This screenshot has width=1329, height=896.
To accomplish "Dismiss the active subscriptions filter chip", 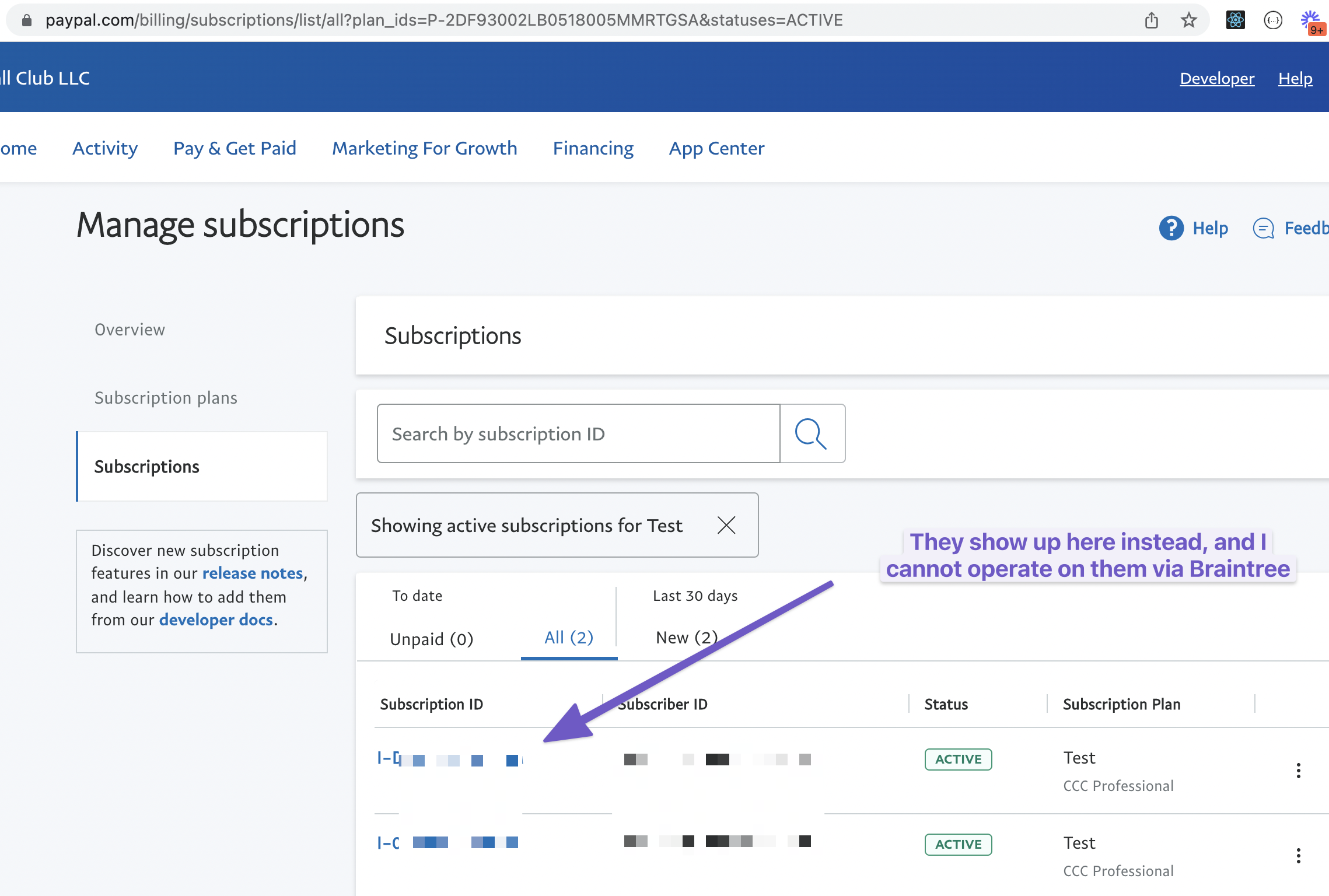I will (x=726, y=525).
